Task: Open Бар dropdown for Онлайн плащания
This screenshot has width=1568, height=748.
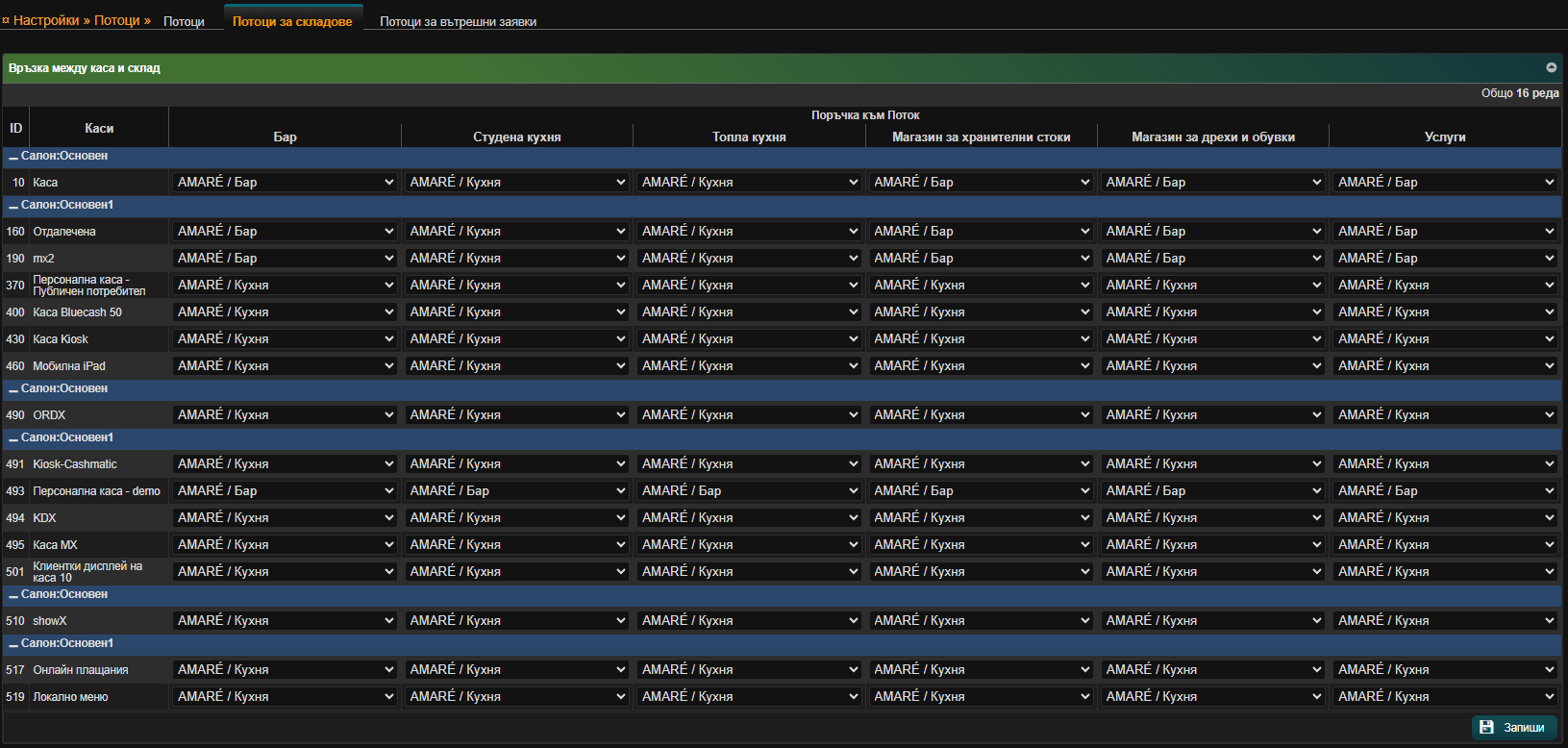Action: coord(285,669)
